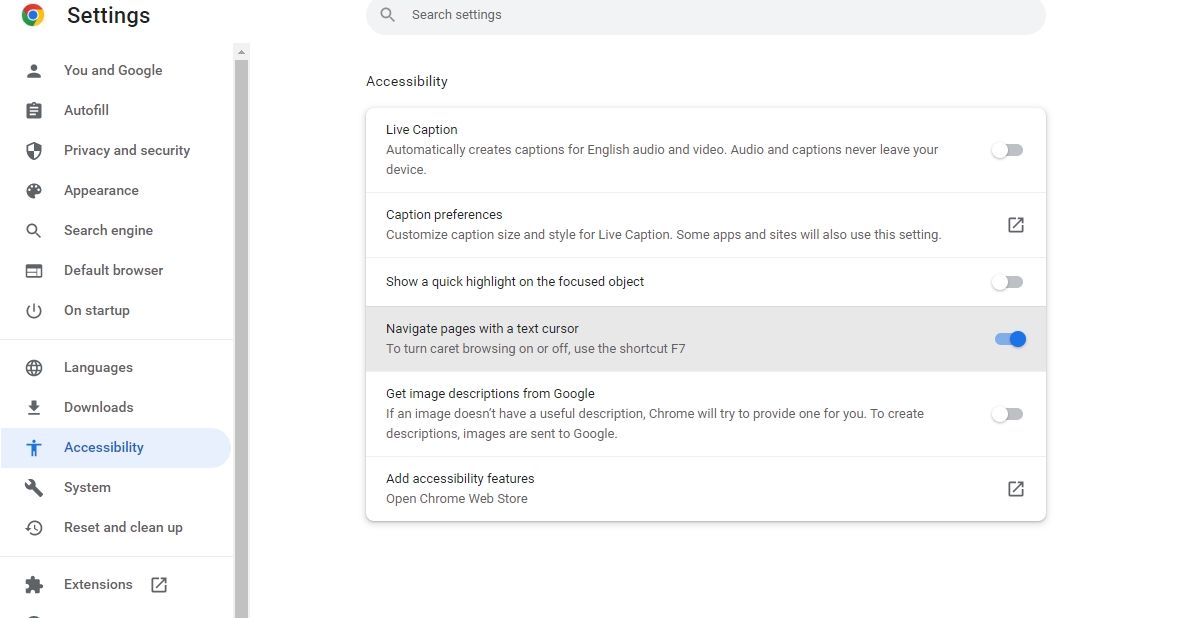
Task: Open the Downloads settings section
Action: [x=98, y=407]
